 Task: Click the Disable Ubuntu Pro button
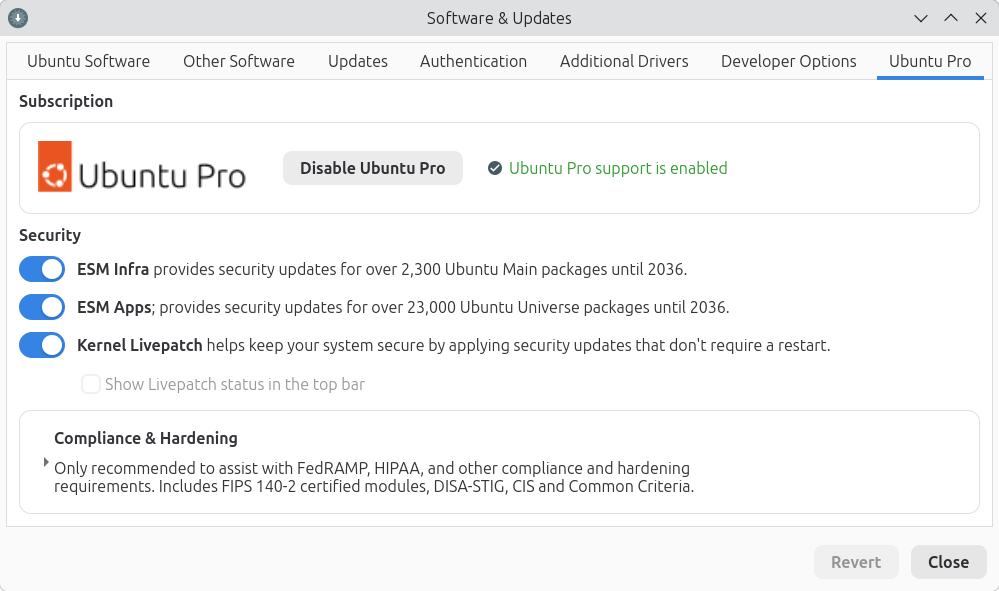pos(372,168)
